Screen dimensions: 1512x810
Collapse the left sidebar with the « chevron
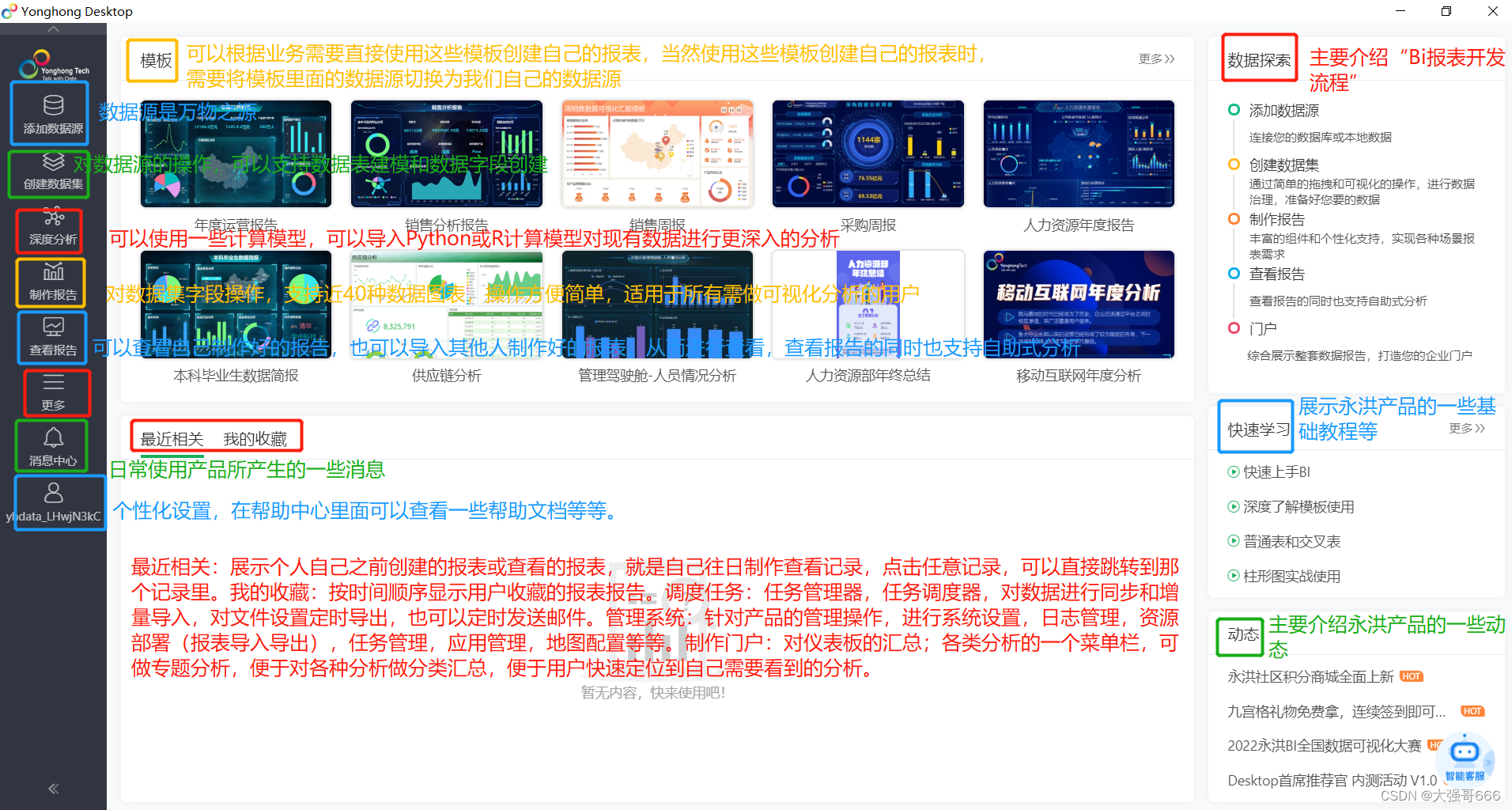coord(53,789)
